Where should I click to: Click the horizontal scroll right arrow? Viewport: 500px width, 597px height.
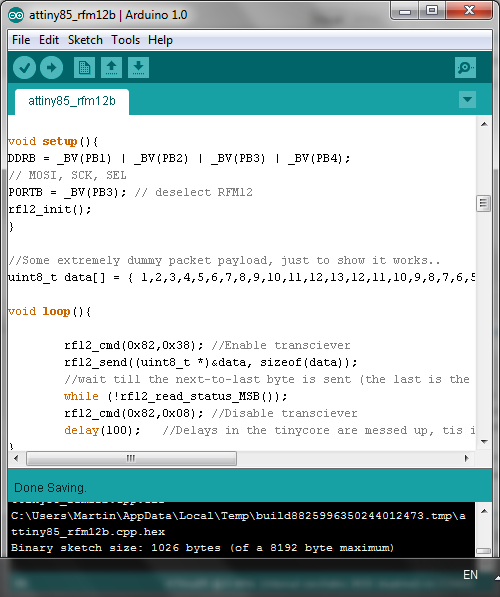pos(467,458)
